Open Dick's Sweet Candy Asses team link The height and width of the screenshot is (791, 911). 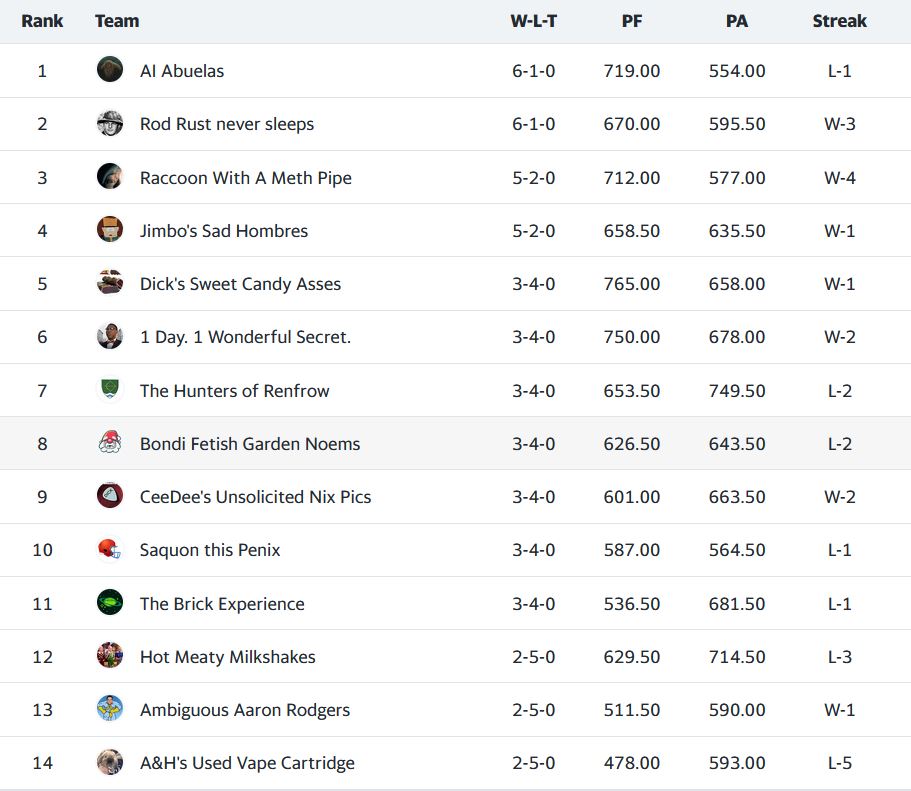coord(240,284)
